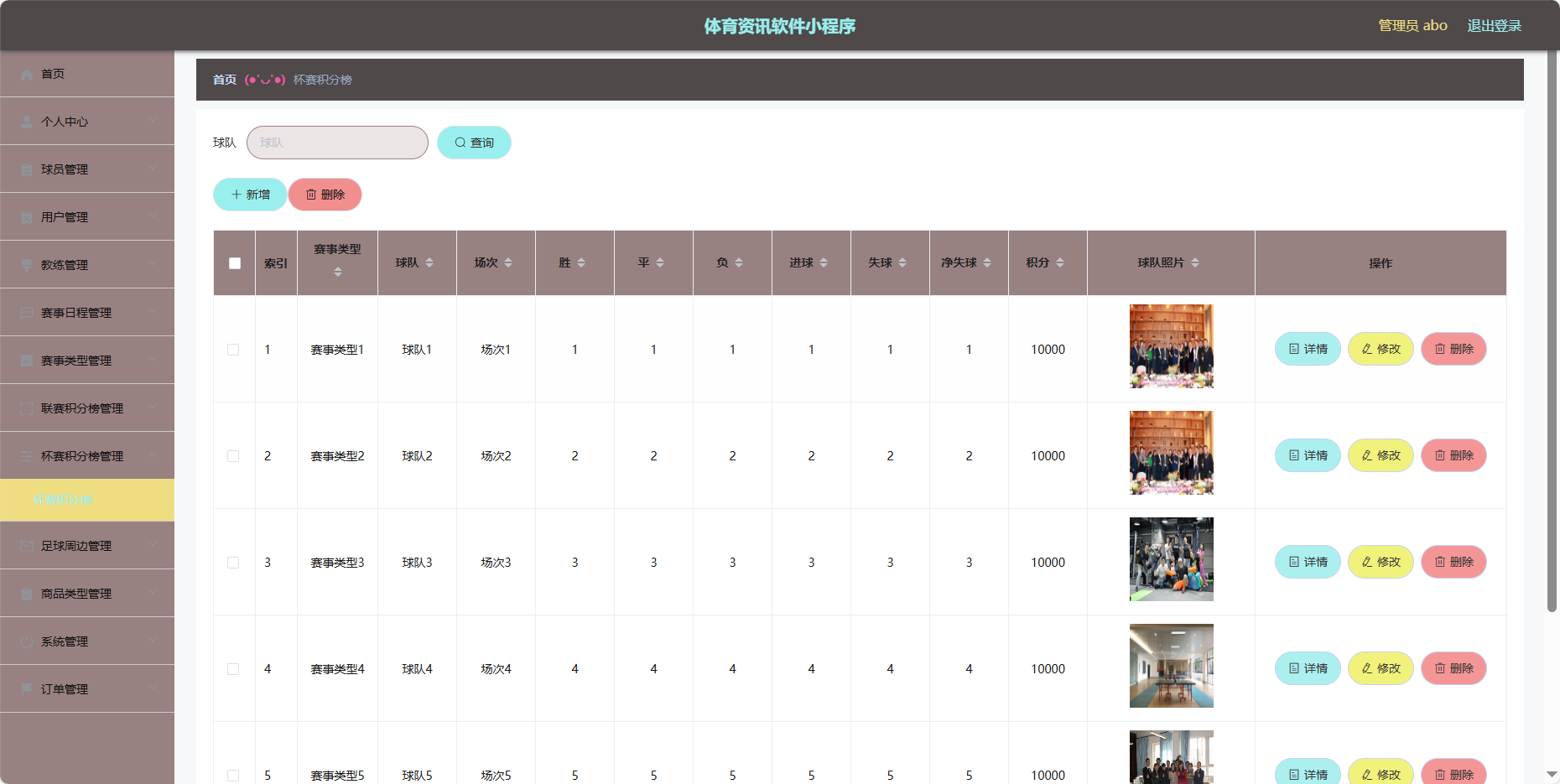The image size is (1560, 784).
Task: Click the magnifier icon in 查询 button
Action: tap(460, 143)
